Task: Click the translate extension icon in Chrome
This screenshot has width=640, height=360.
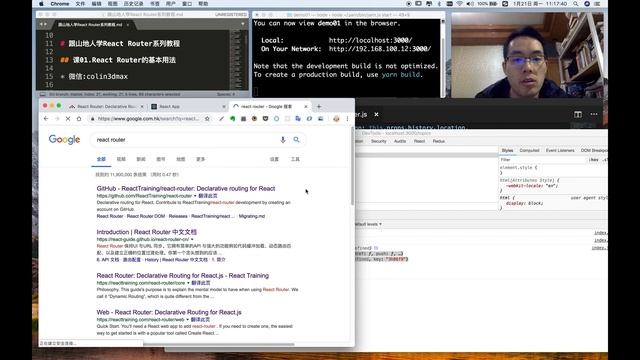Action: click(x=298, y=119)
